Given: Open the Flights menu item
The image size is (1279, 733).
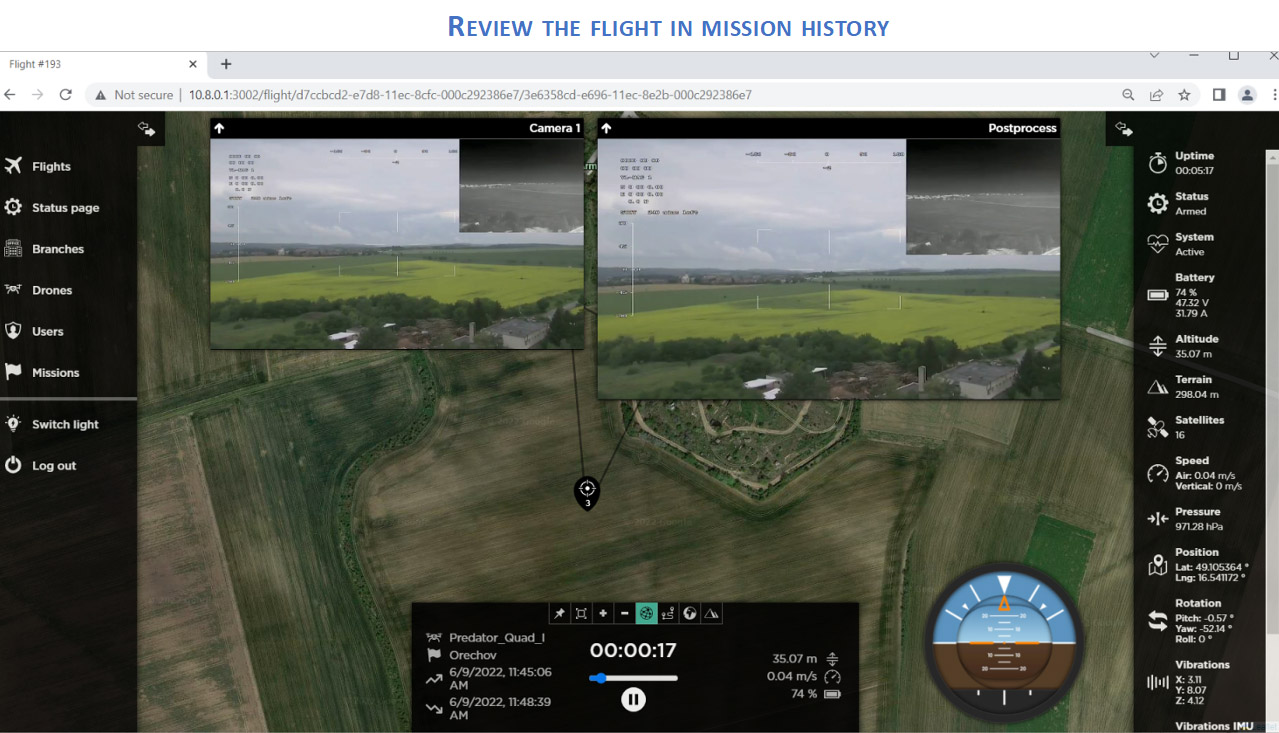Looking at the screenshot, I should tap(51, 167).
